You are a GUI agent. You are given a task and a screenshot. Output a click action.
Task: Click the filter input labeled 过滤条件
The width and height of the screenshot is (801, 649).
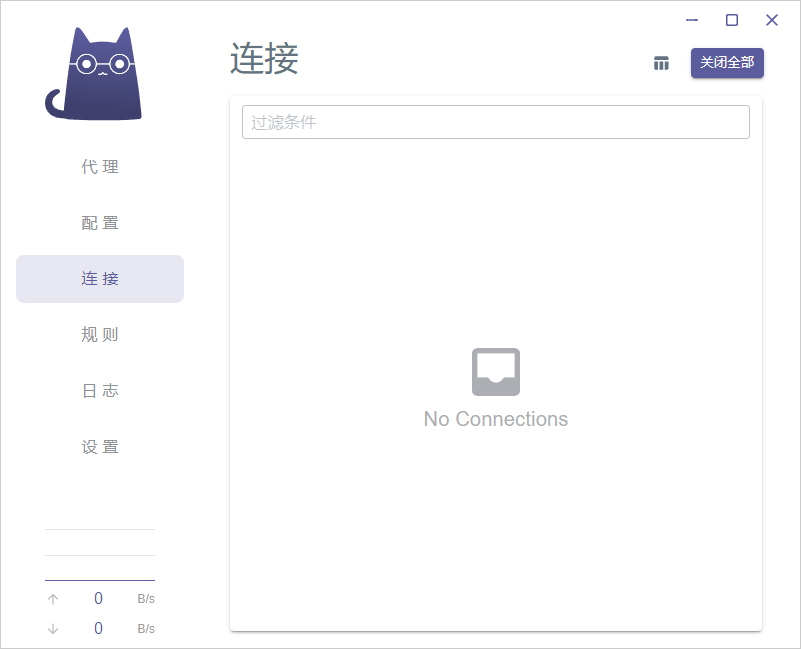pos(495,122)
